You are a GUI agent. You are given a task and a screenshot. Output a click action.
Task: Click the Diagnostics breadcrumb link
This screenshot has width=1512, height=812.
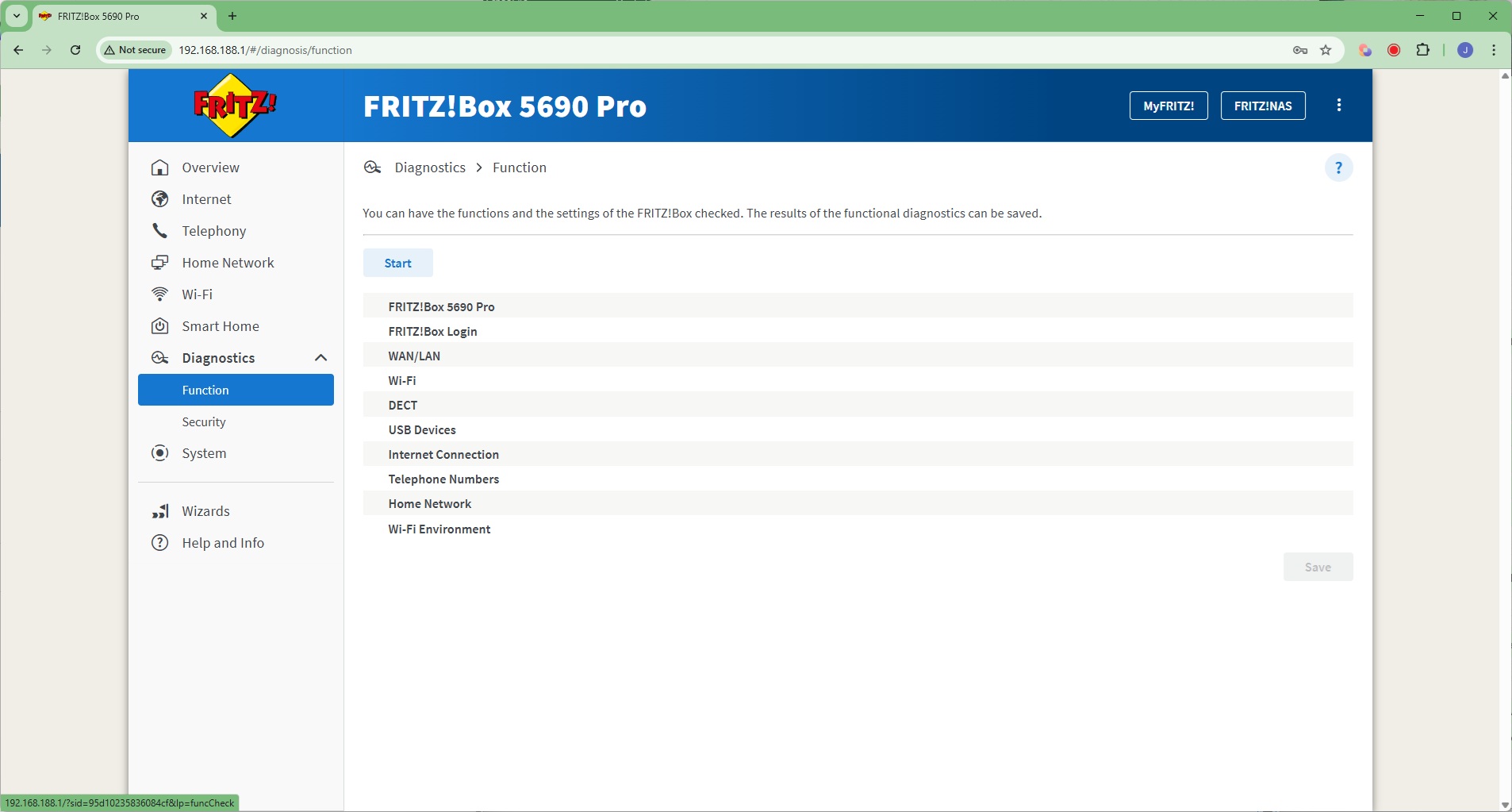tap(430, 167)
